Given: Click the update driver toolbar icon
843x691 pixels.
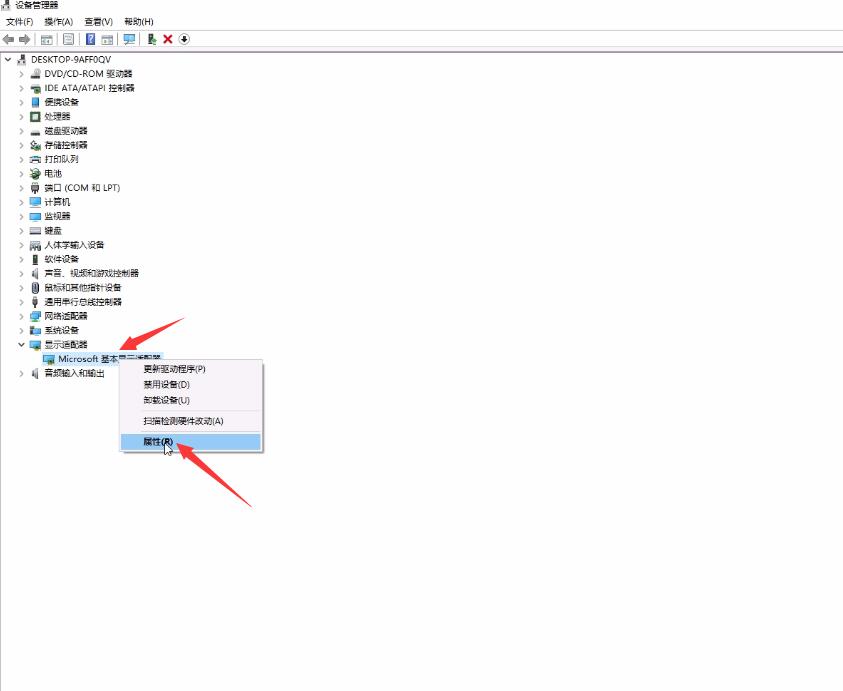Looking at the screenshot, I should click(152, 39).
